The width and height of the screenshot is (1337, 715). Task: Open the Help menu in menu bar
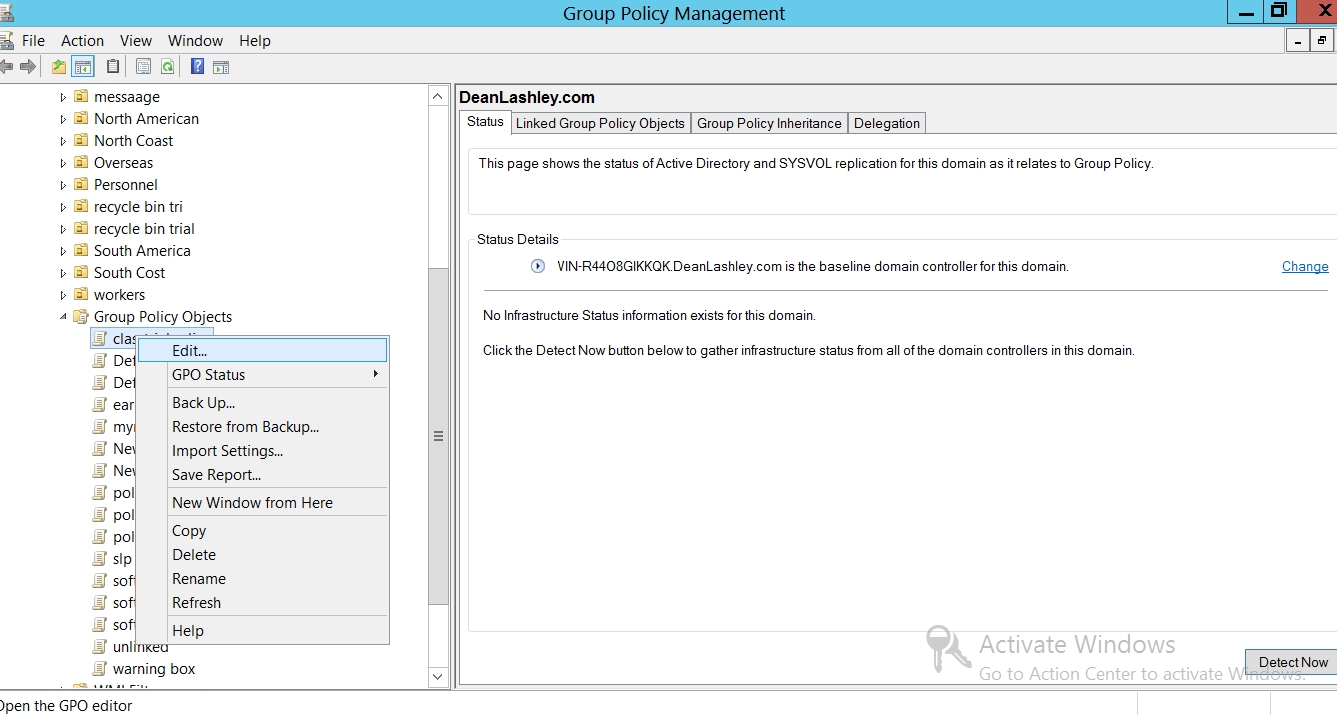(255, 41)
